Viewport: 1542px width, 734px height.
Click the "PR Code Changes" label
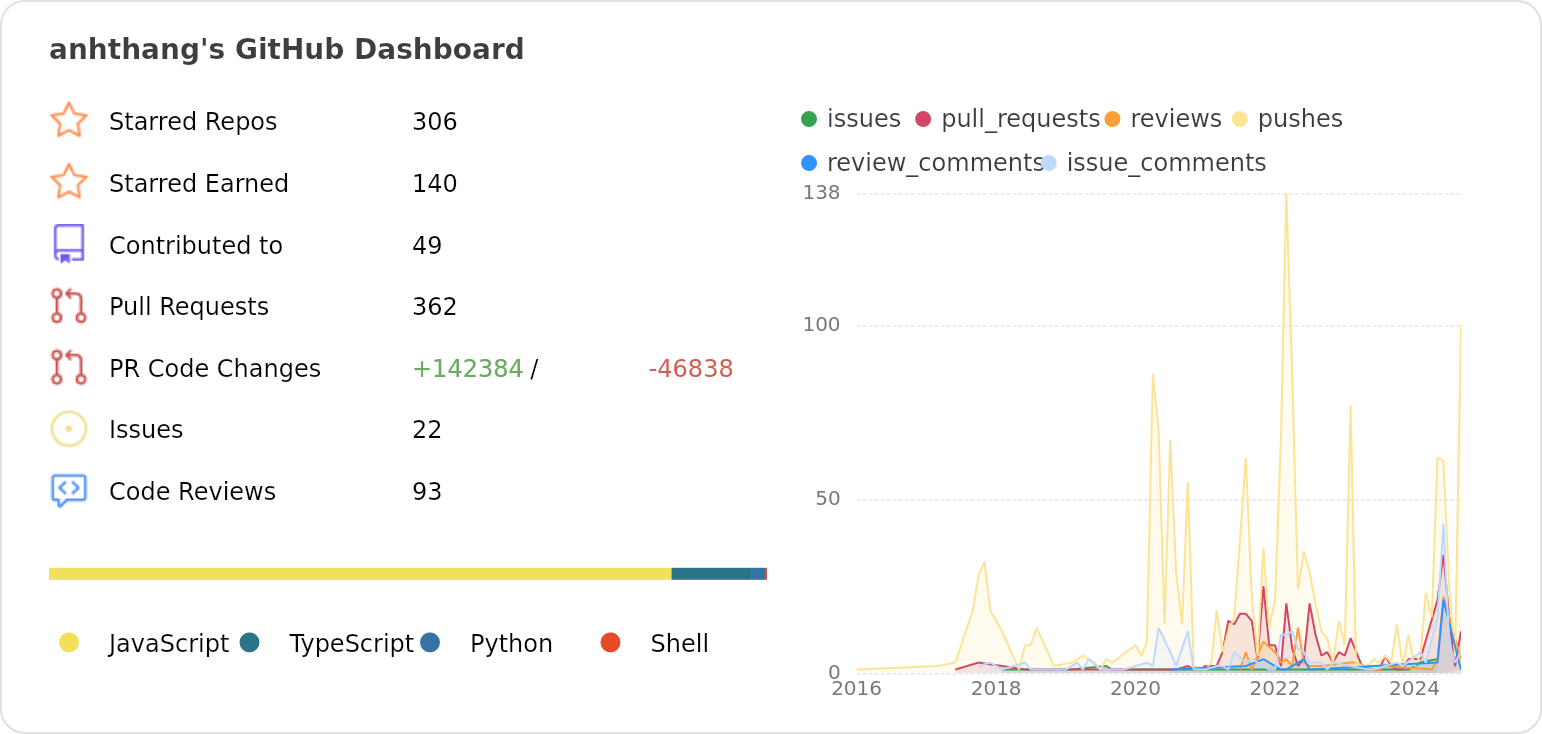click(215, 369)
